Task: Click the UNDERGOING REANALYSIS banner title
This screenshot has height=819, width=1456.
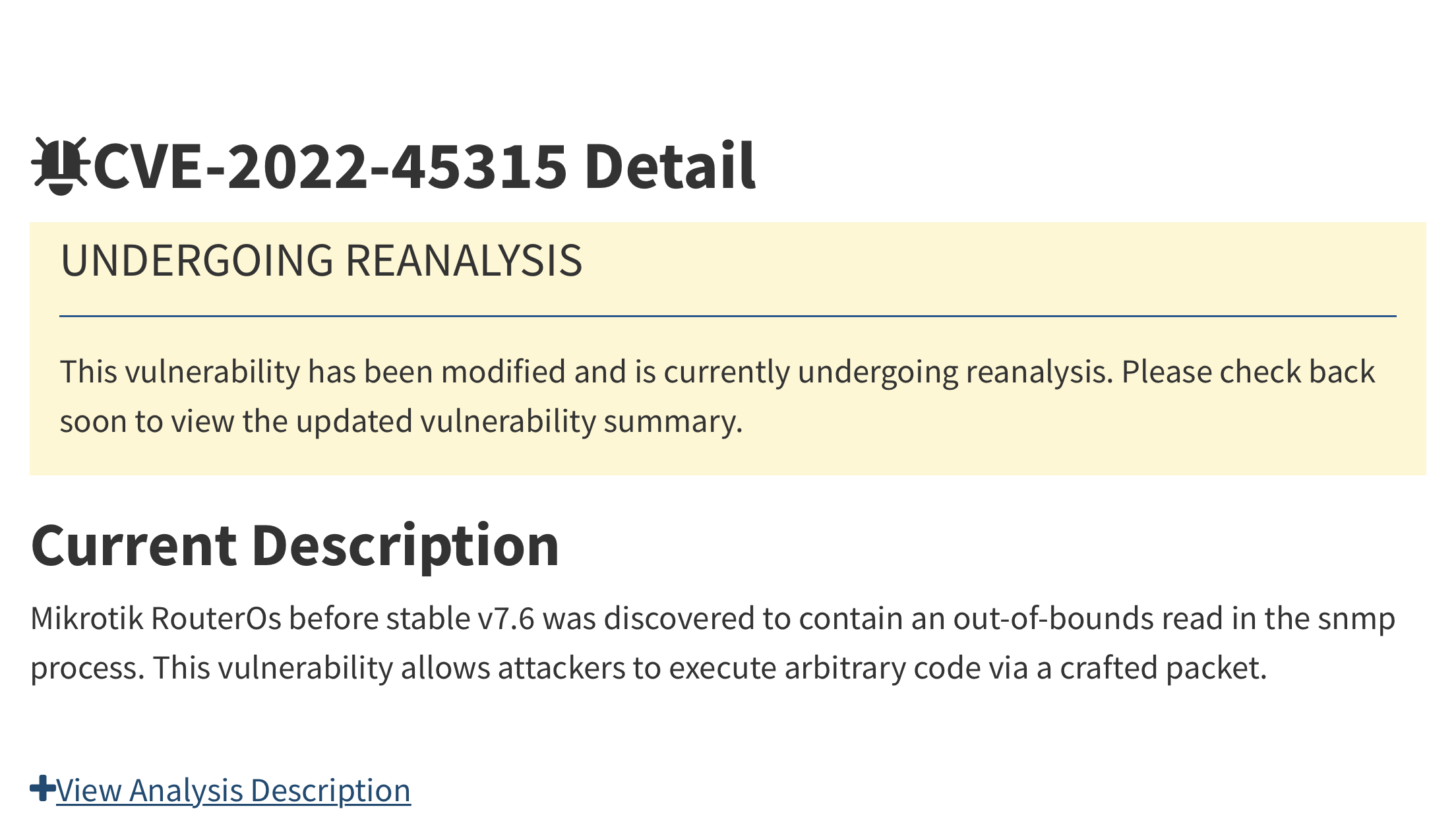Action: 321,260
